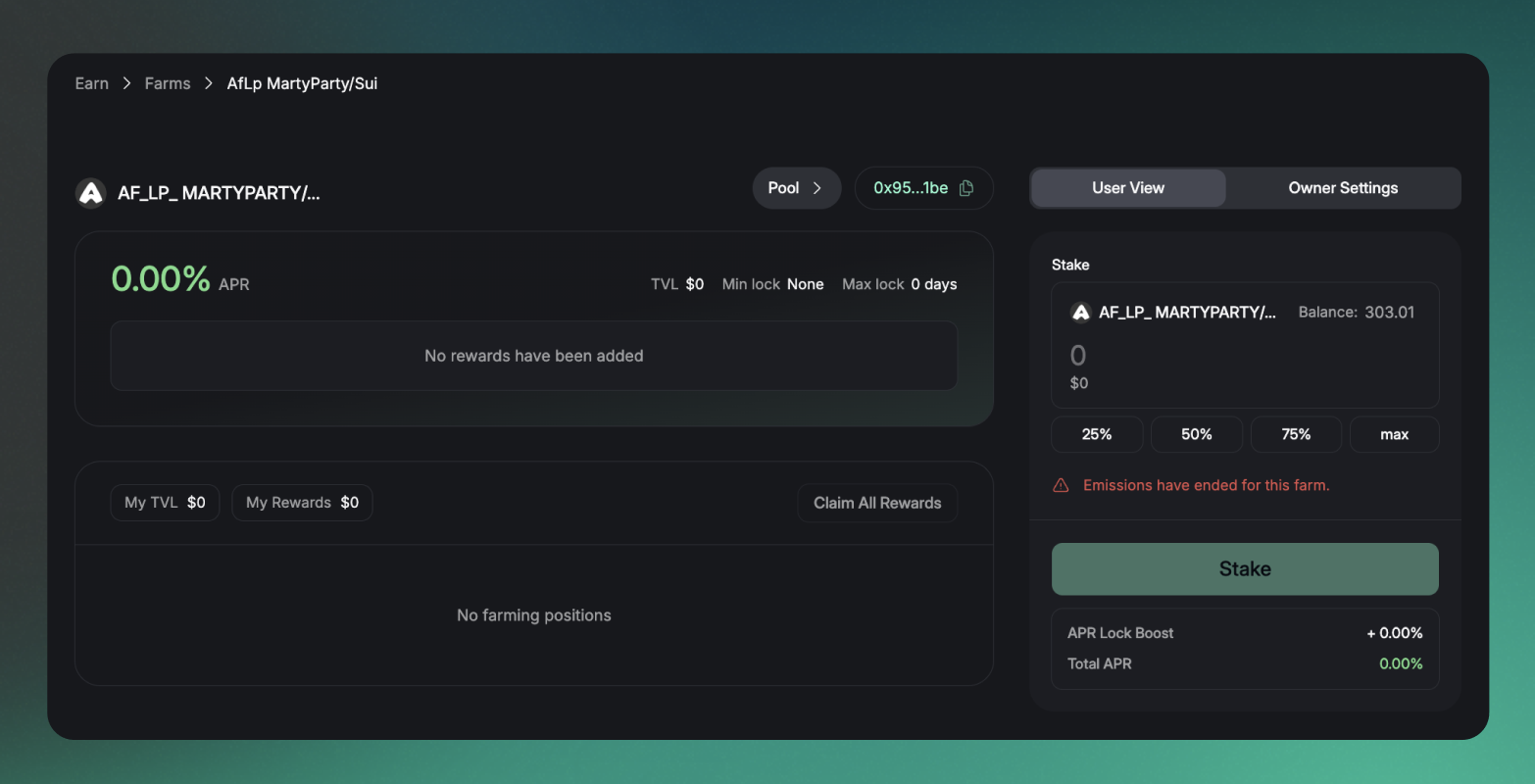
Task: Click AfLp MartyParty/Sui breadcrumb item
Action: pos(302,83)
